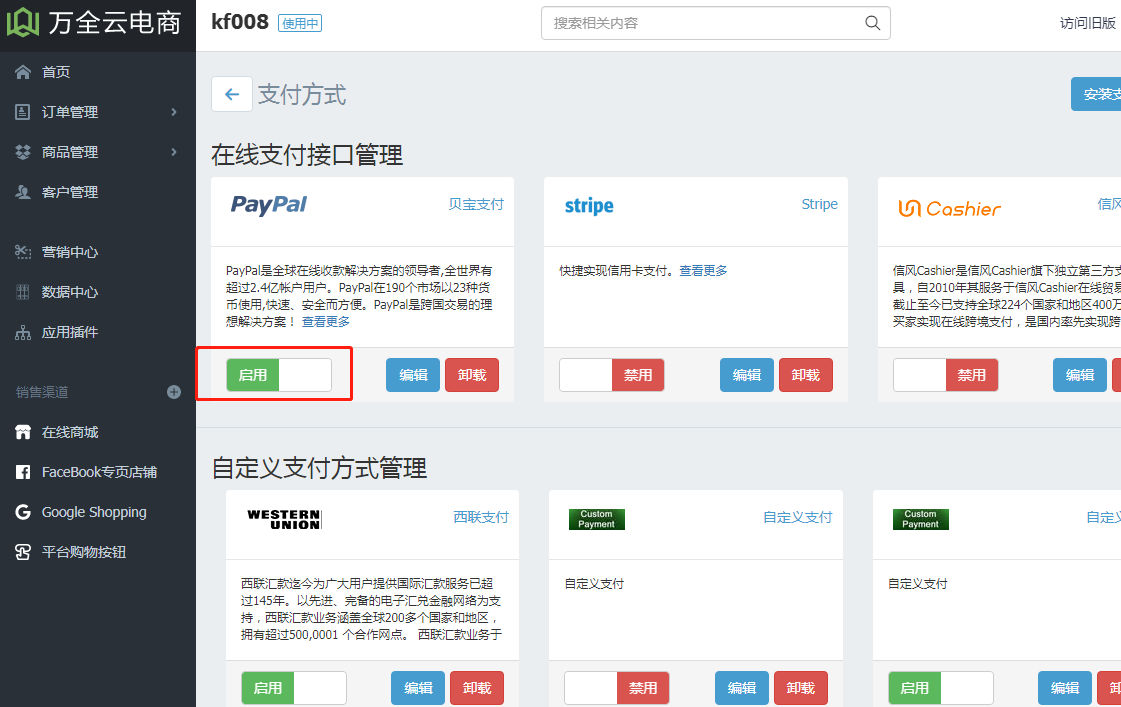The width and height of the screenshot is (1121, 707).
Task: Select the 客户管理 customer management icon
Action: pos(23,191)
